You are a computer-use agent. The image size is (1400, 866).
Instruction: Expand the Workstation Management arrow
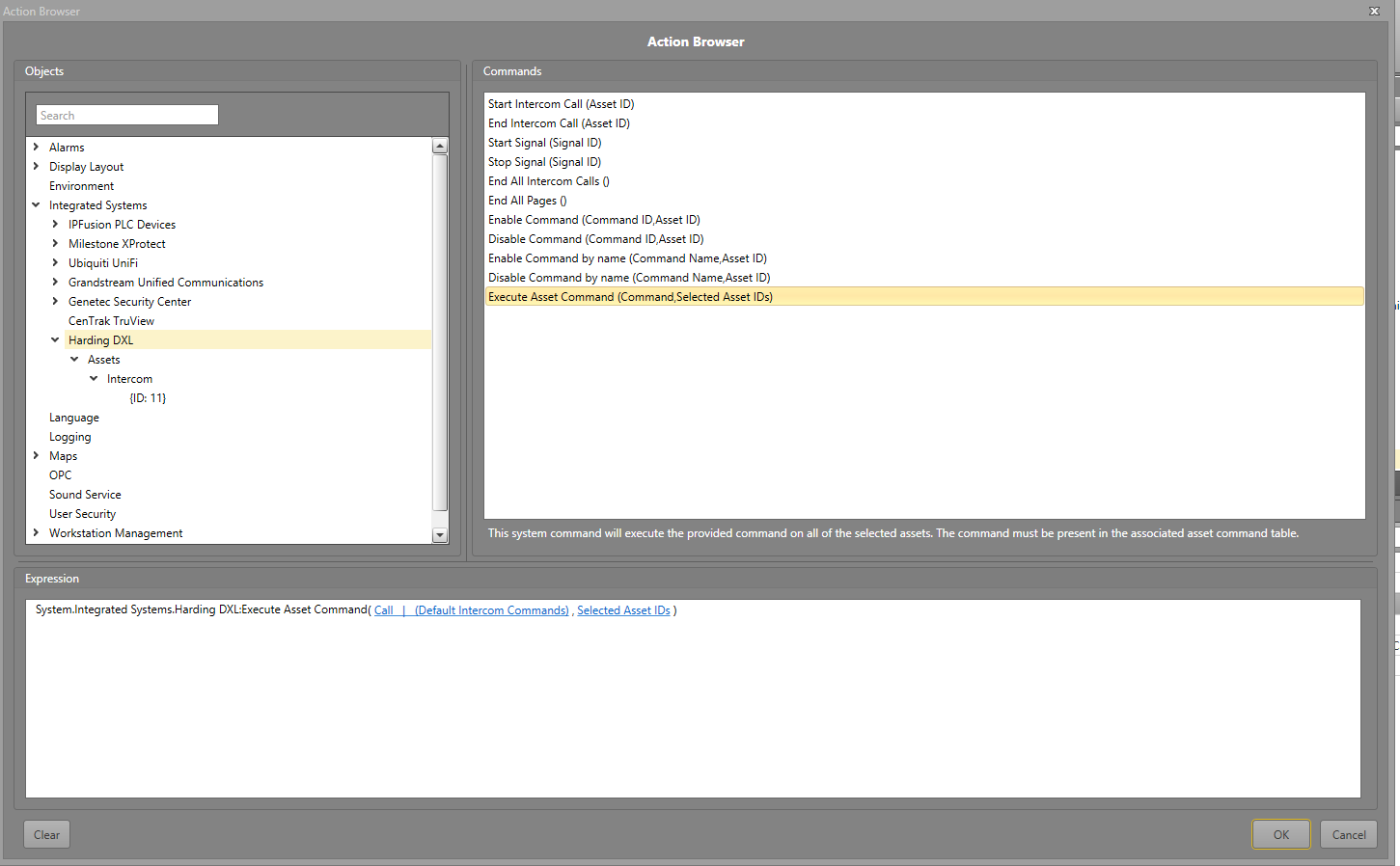click(36, 533)
